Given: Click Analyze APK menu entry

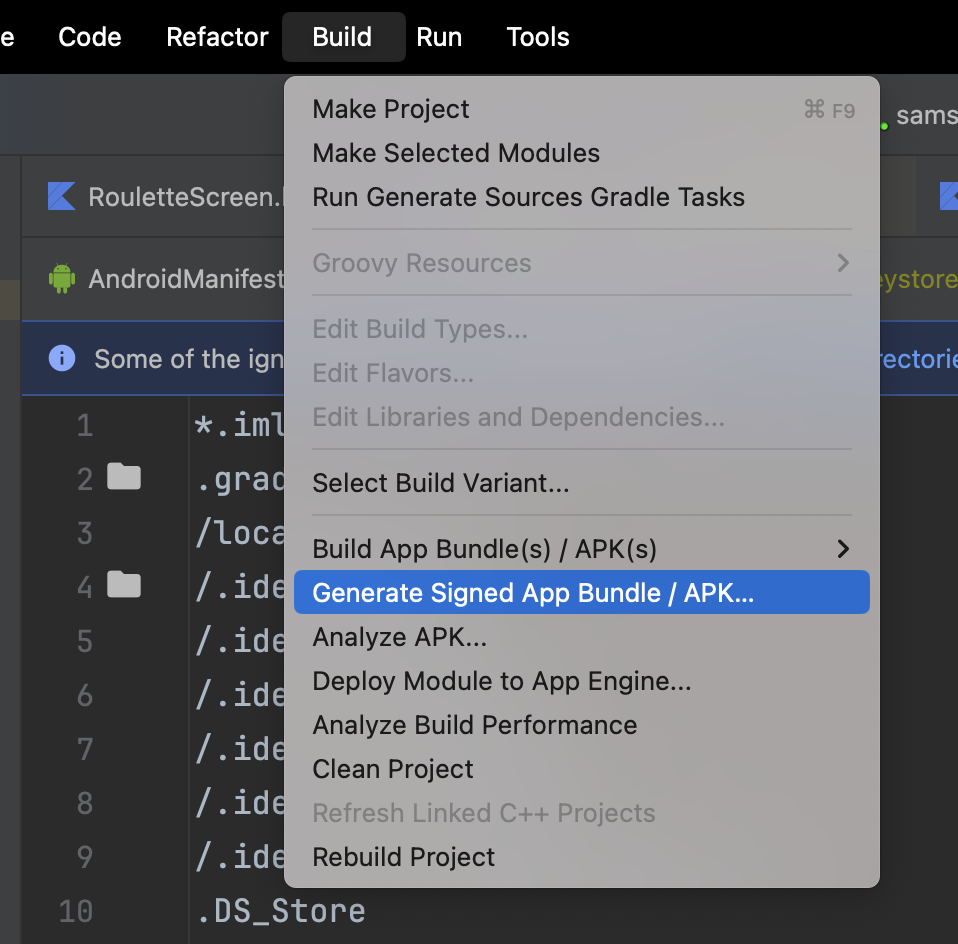Looking at the screenshot, I should click(x=400, y=637).
